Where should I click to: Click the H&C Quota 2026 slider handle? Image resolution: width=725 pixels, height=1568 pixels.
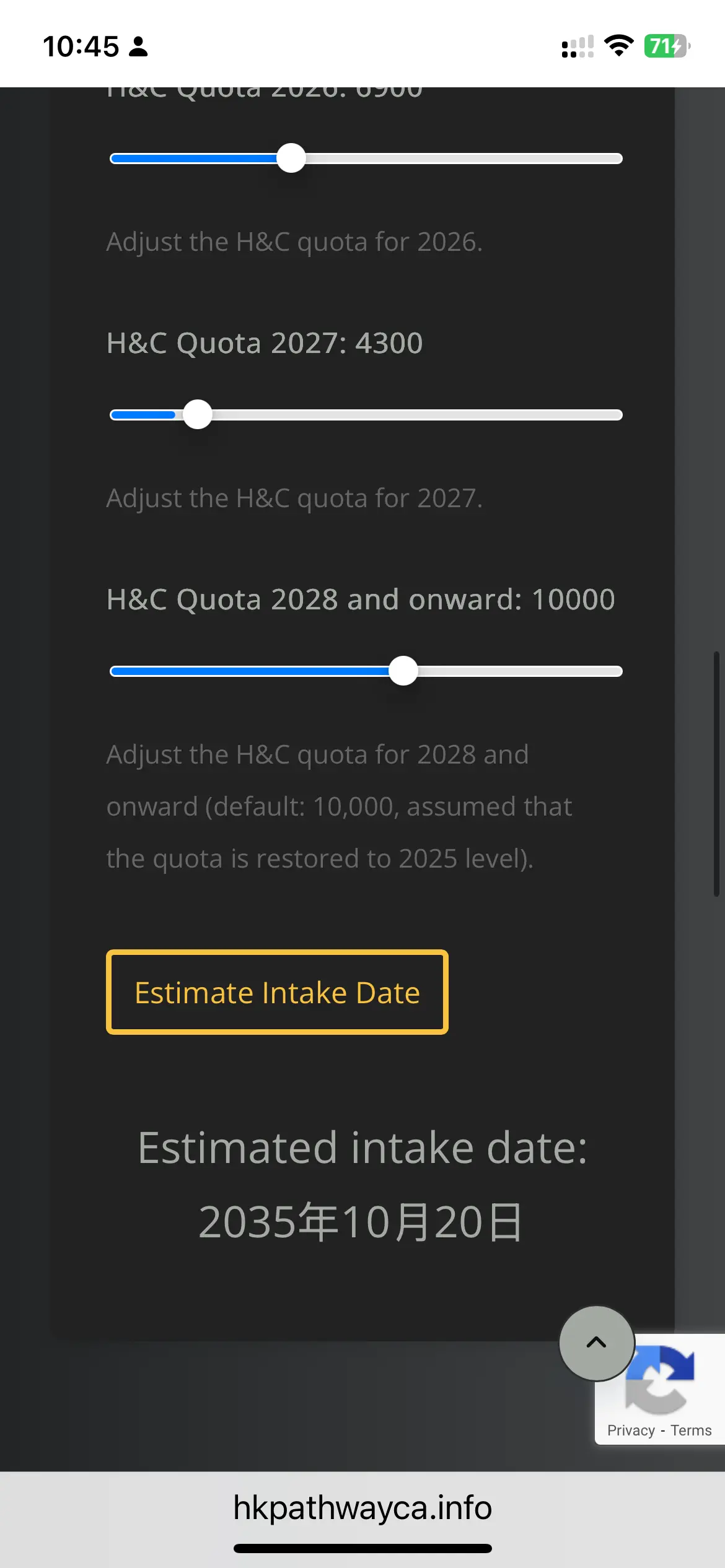(291, 158)
